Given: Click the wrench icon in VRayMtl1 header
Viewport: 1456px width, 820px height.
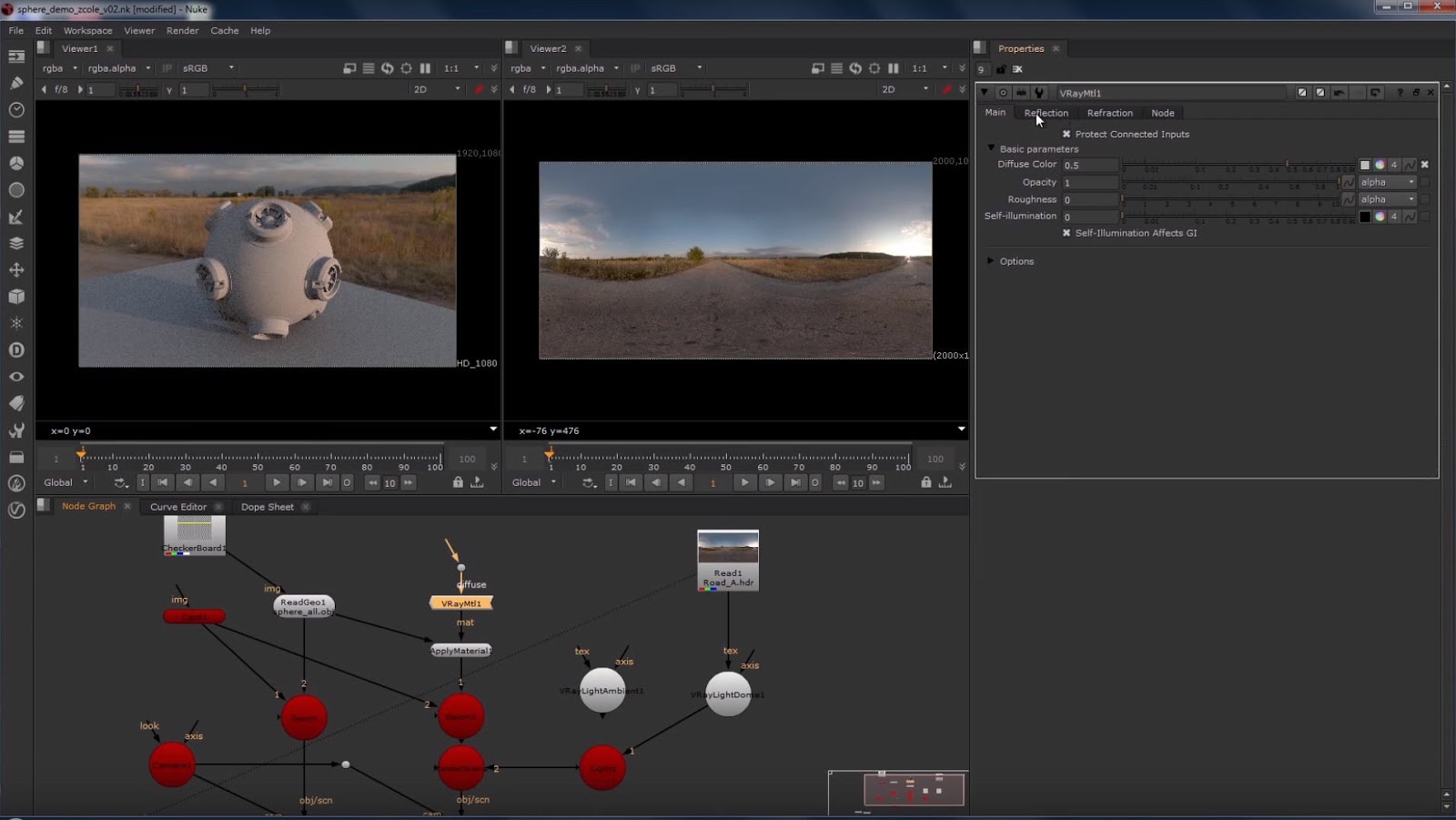Looking at the screenshot, I should (x=1039, y=93).
